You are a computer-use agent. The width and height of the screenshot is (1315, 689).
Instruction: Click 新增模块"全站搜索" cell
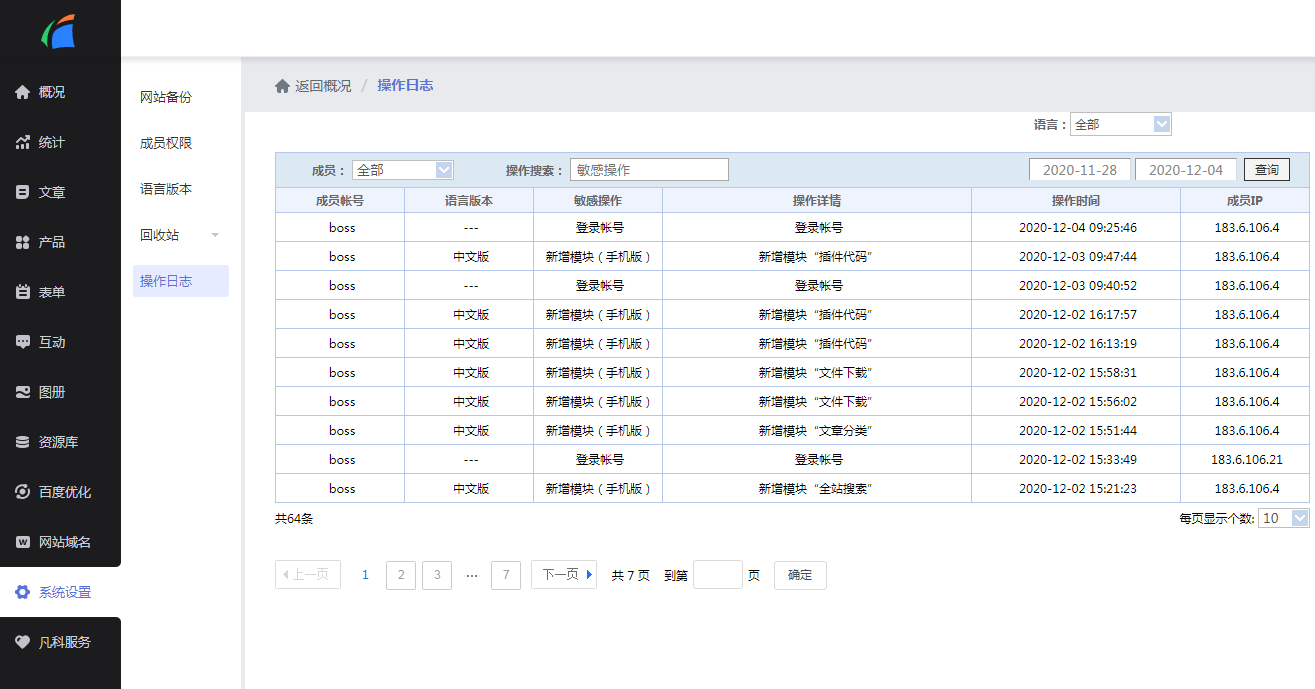(817, 489)
